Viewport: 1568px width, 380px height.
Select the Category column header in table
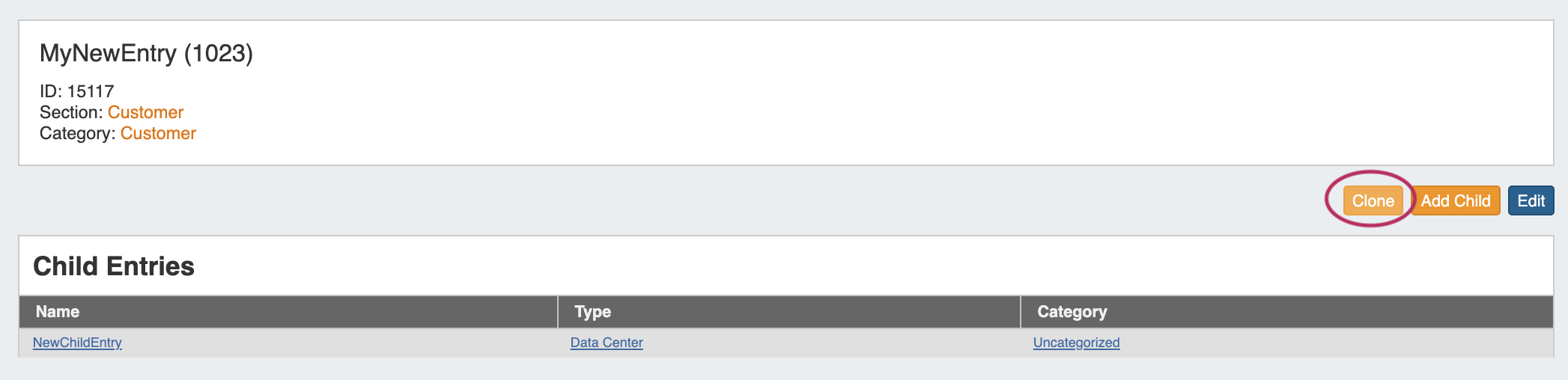pyautogui.click(x=1072, y=312)
